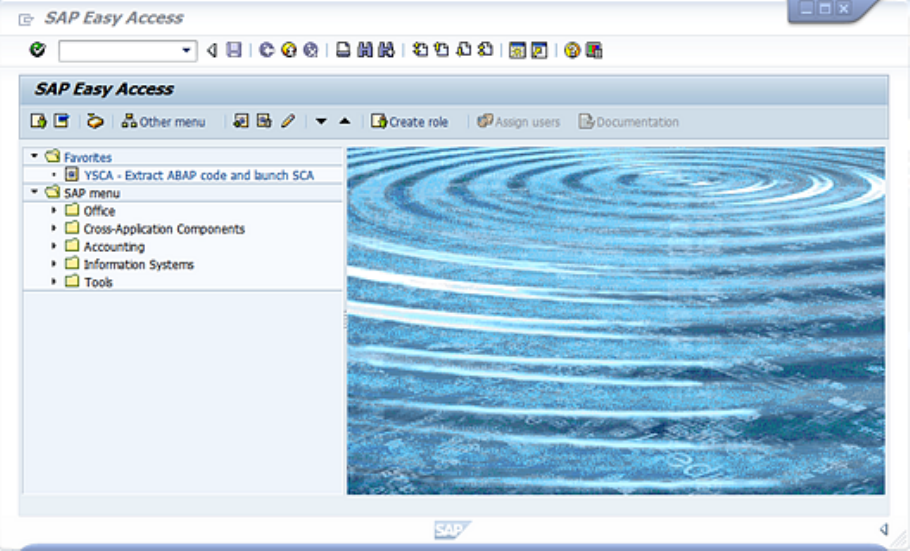Open the SAP Business Workplace icon

95,121
